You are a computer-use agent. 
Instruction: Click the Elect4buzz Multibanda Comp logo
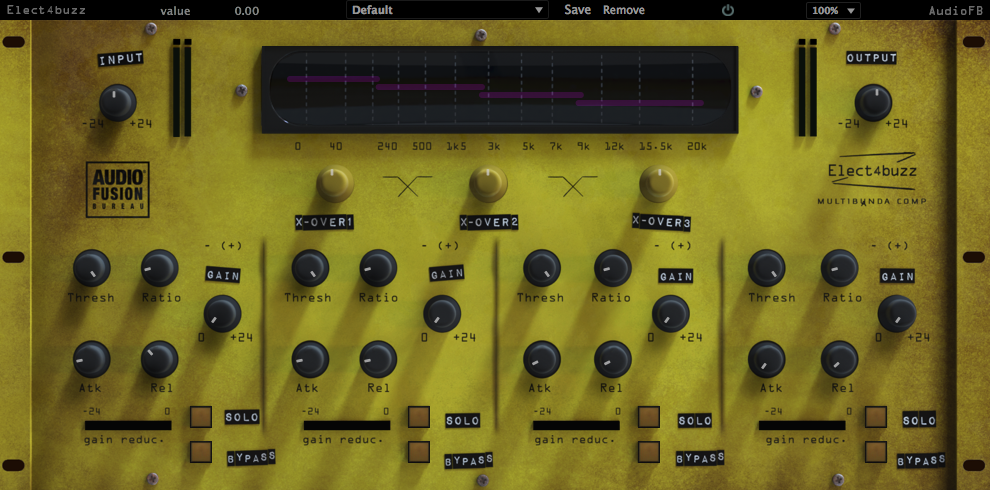[x=872, y=179]
